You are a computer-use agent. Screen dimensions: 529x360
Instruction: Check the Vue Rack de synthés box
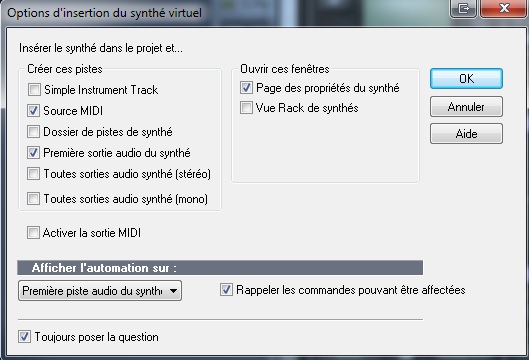point(246,108)
